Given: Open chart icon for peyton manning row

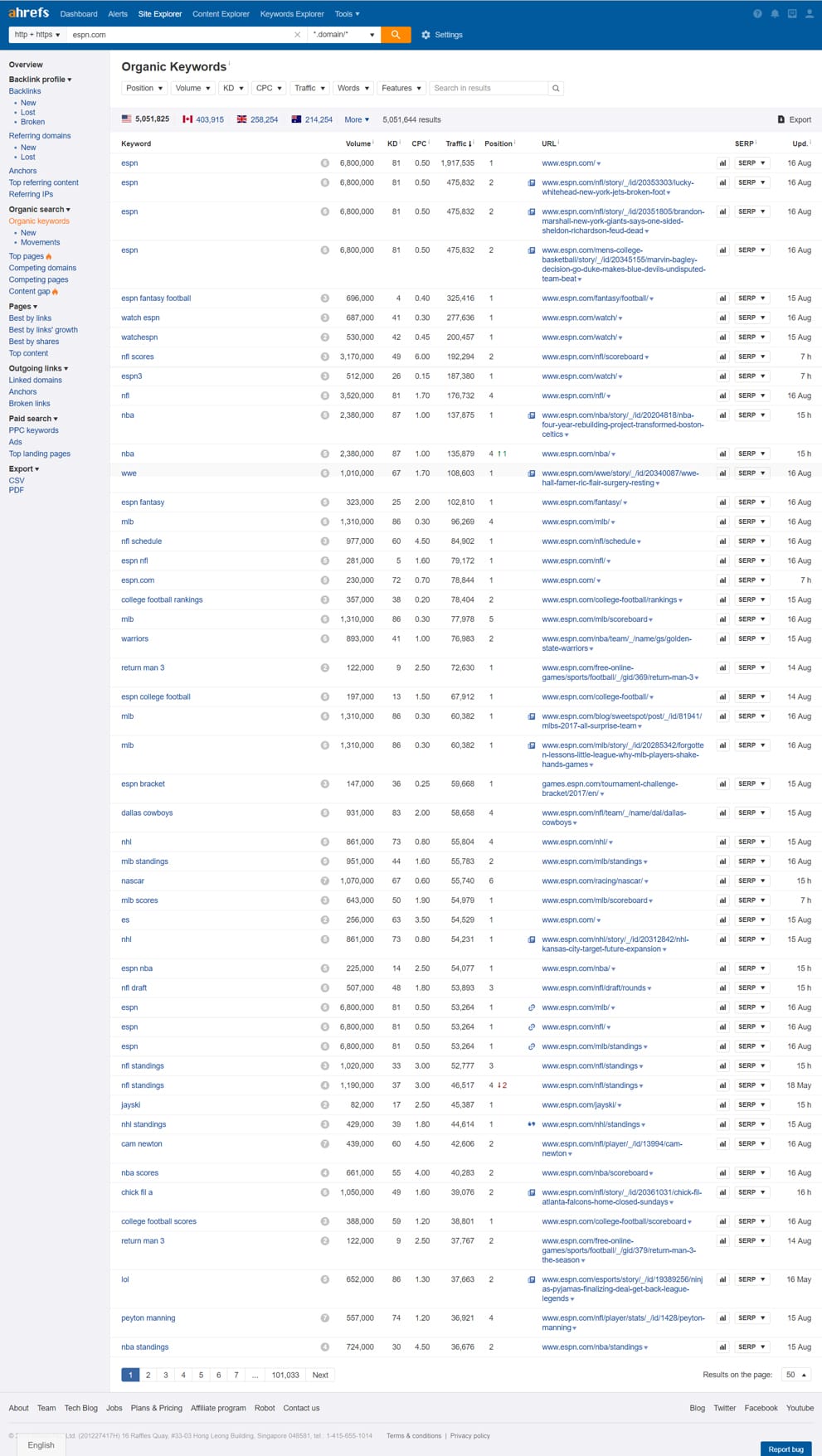Looking at the screenshot, I should (x=722, y=1318).
